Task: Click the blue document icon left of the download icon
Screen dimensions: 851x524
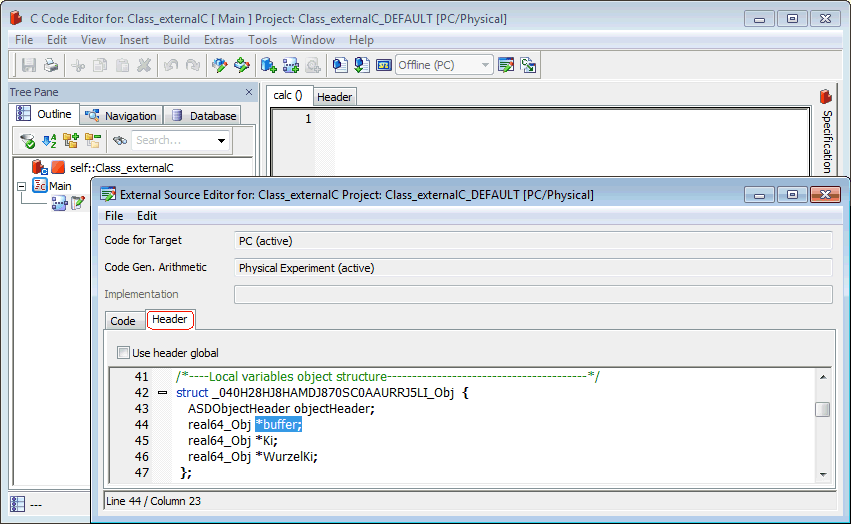Action: pos(340,65)
